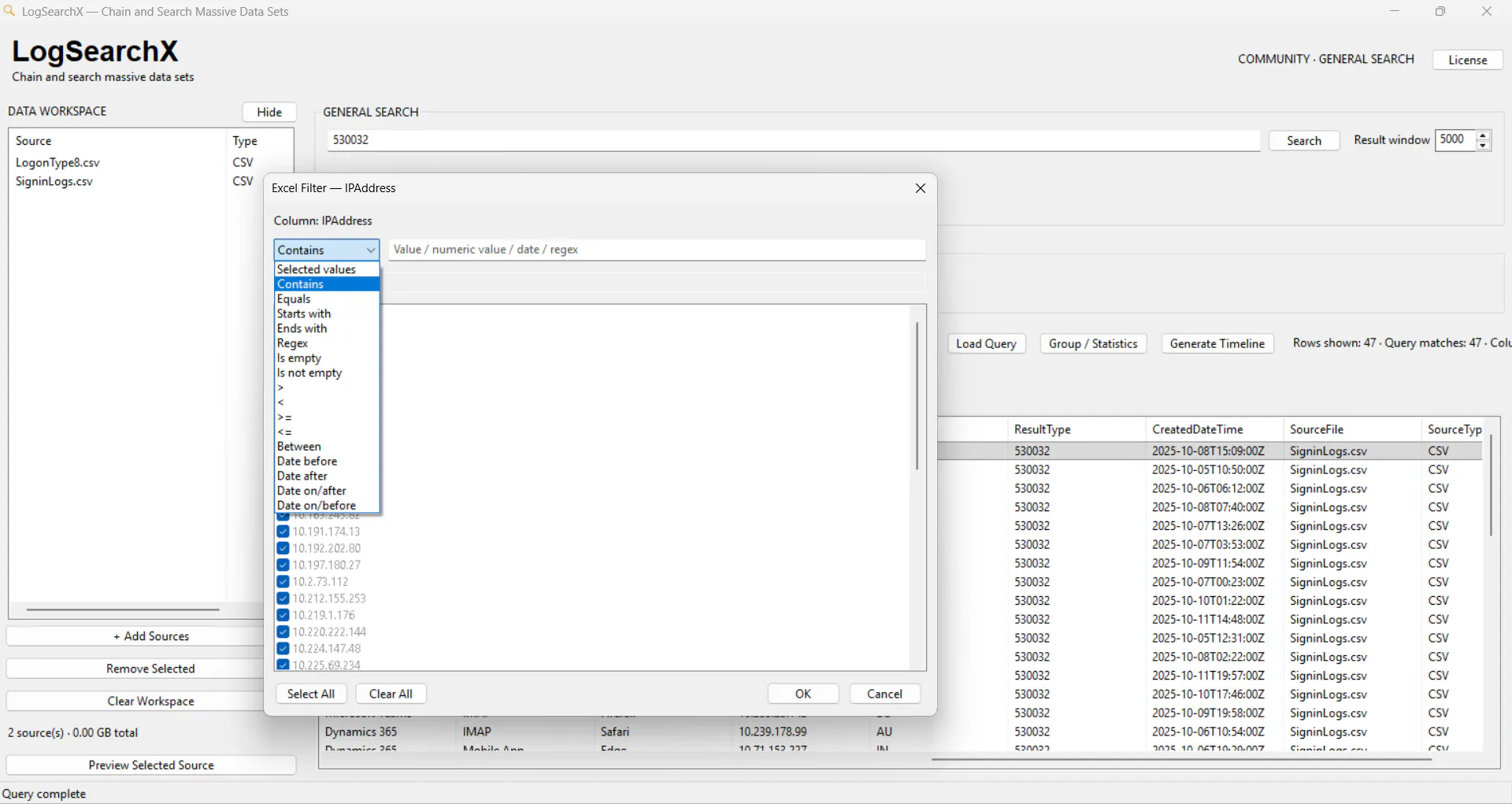The height and width of the screenshot is (804, 1512).
Task: Close the Excel Filter dialog
Action: (x=920, y=188)
